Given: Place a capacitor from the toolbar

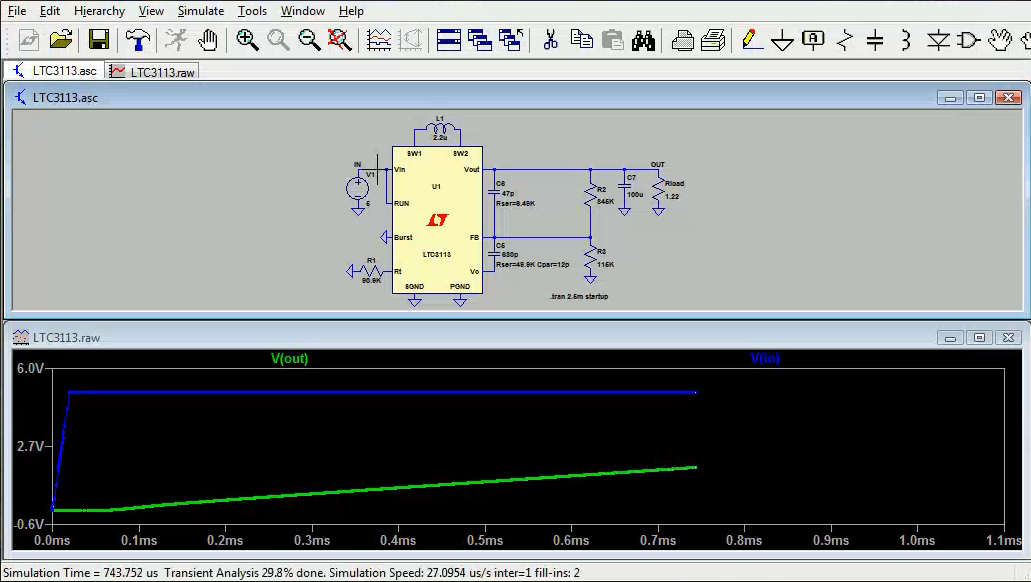Looking at the screenshot, I should point(875,40).
